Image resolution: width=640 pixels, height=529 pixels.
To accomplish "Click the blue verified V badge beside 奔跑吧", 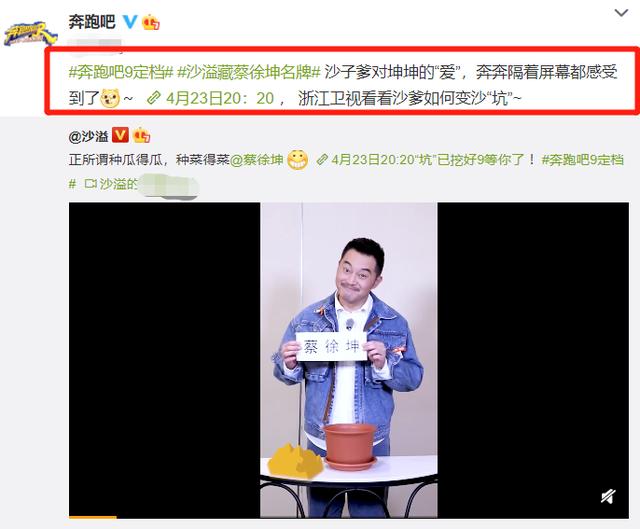I will click(130, 21).
